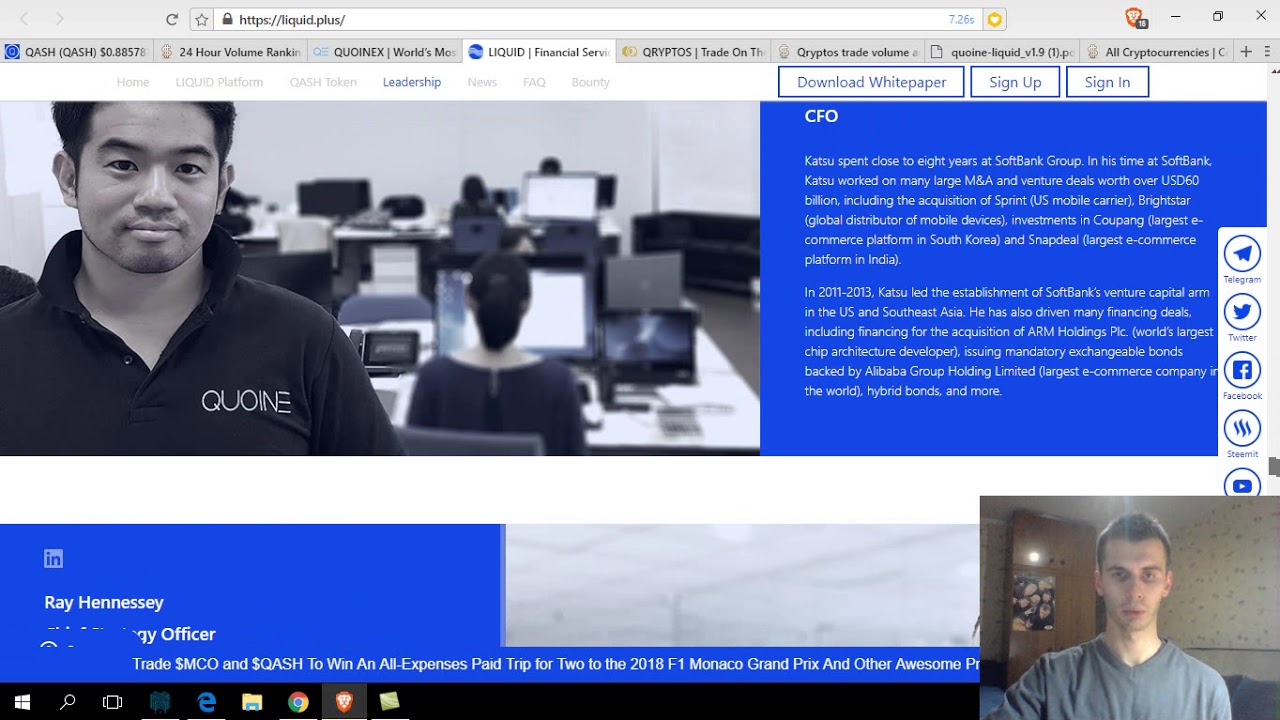Open the Brave Shields lion icon
The image size is (1280, 720).
click(1134, 18)
